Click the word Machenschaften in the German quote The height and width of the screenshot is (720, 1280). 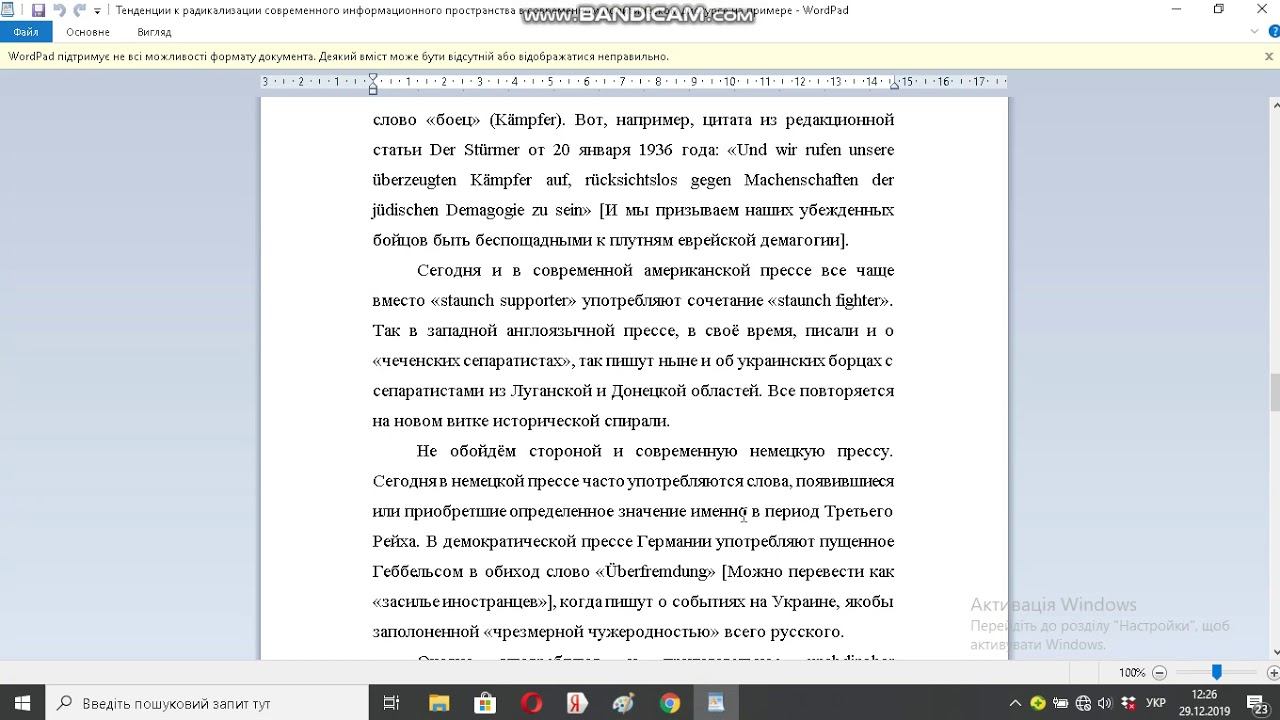(802, 180)
